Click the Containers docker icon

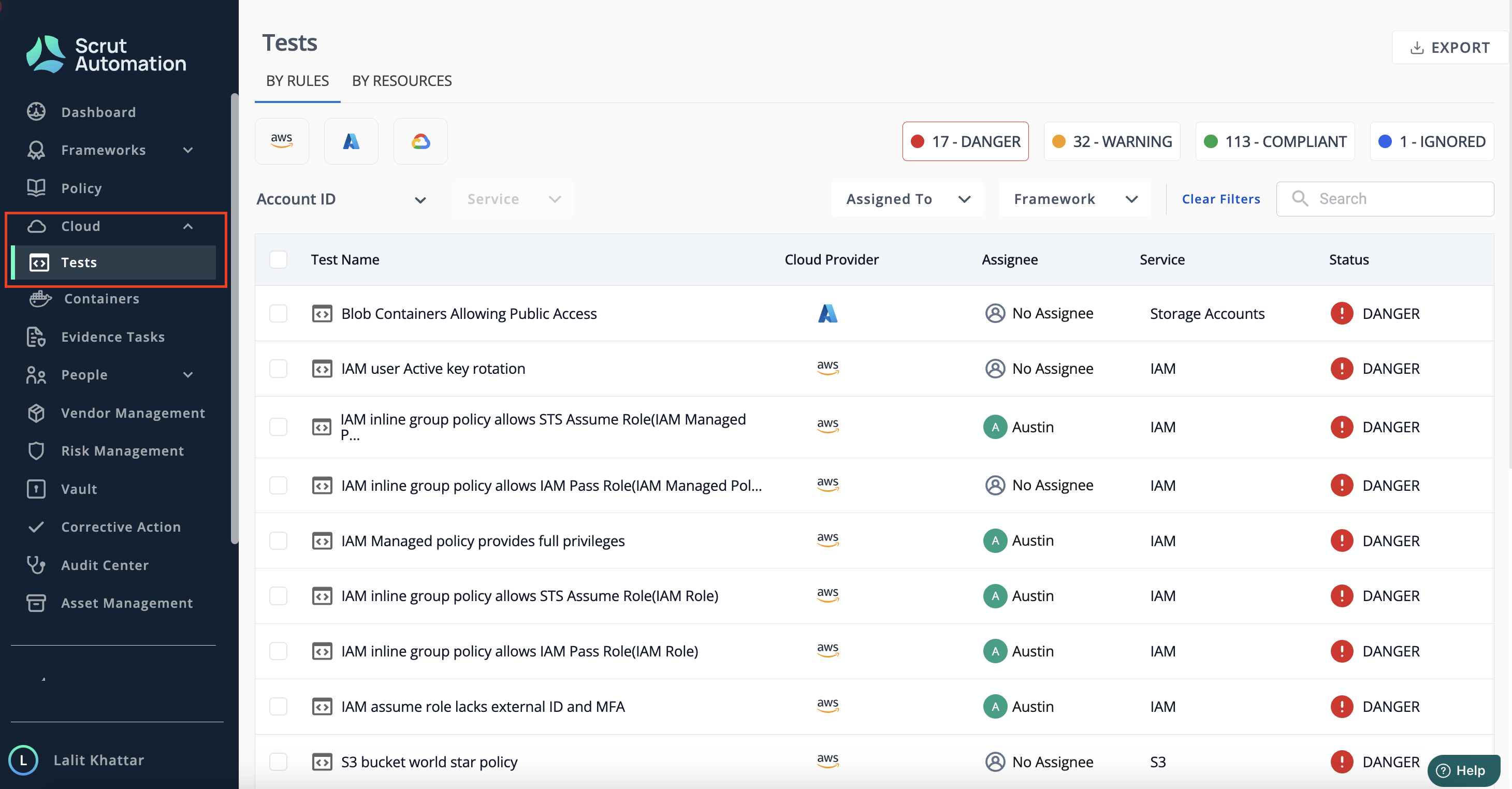pos(40,299)
